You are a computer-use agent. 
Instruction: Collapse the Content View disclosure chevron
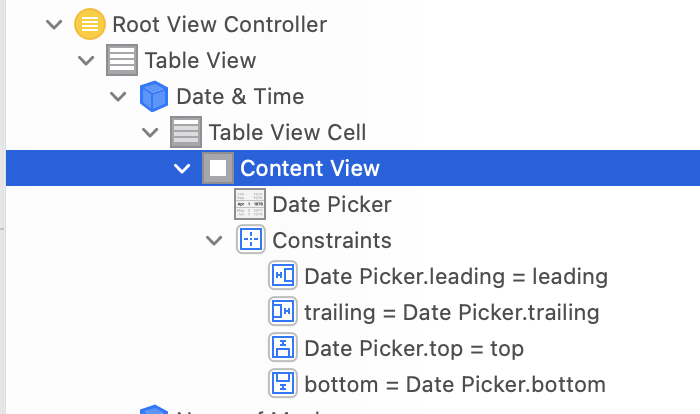pos(182,169)
